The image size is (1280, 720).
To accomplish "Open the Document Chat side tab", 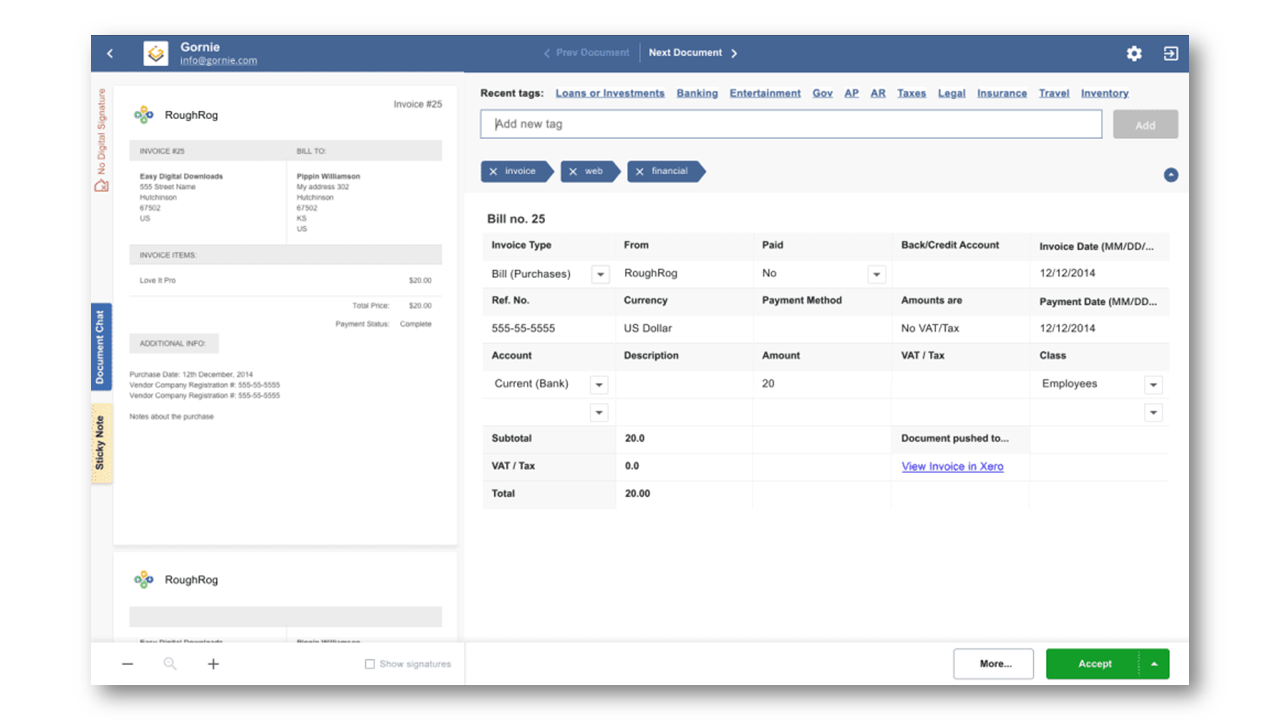I will 101,348.
